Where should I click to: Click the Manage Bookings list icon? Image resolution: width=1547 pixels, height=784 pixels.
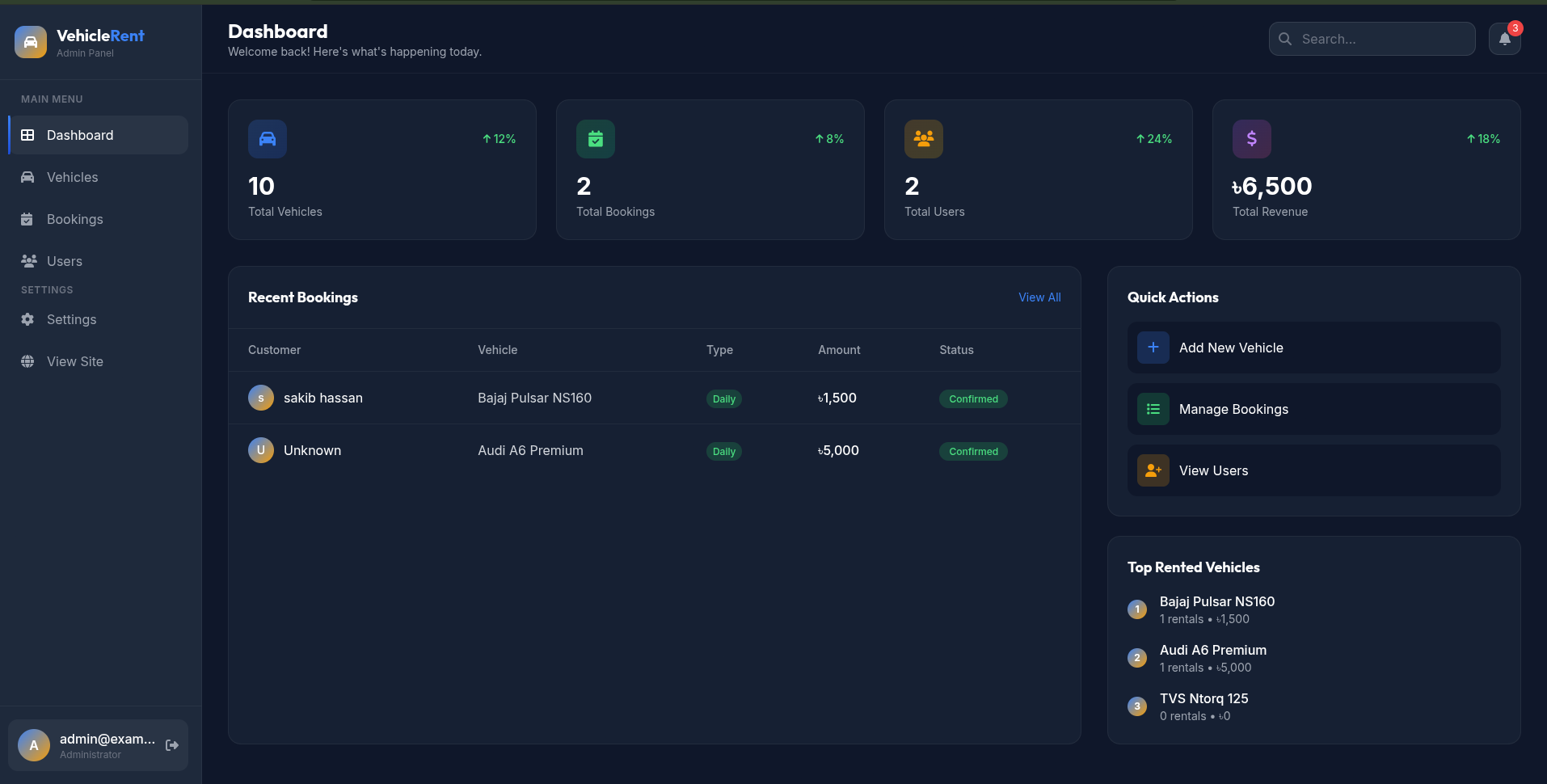1153,408
